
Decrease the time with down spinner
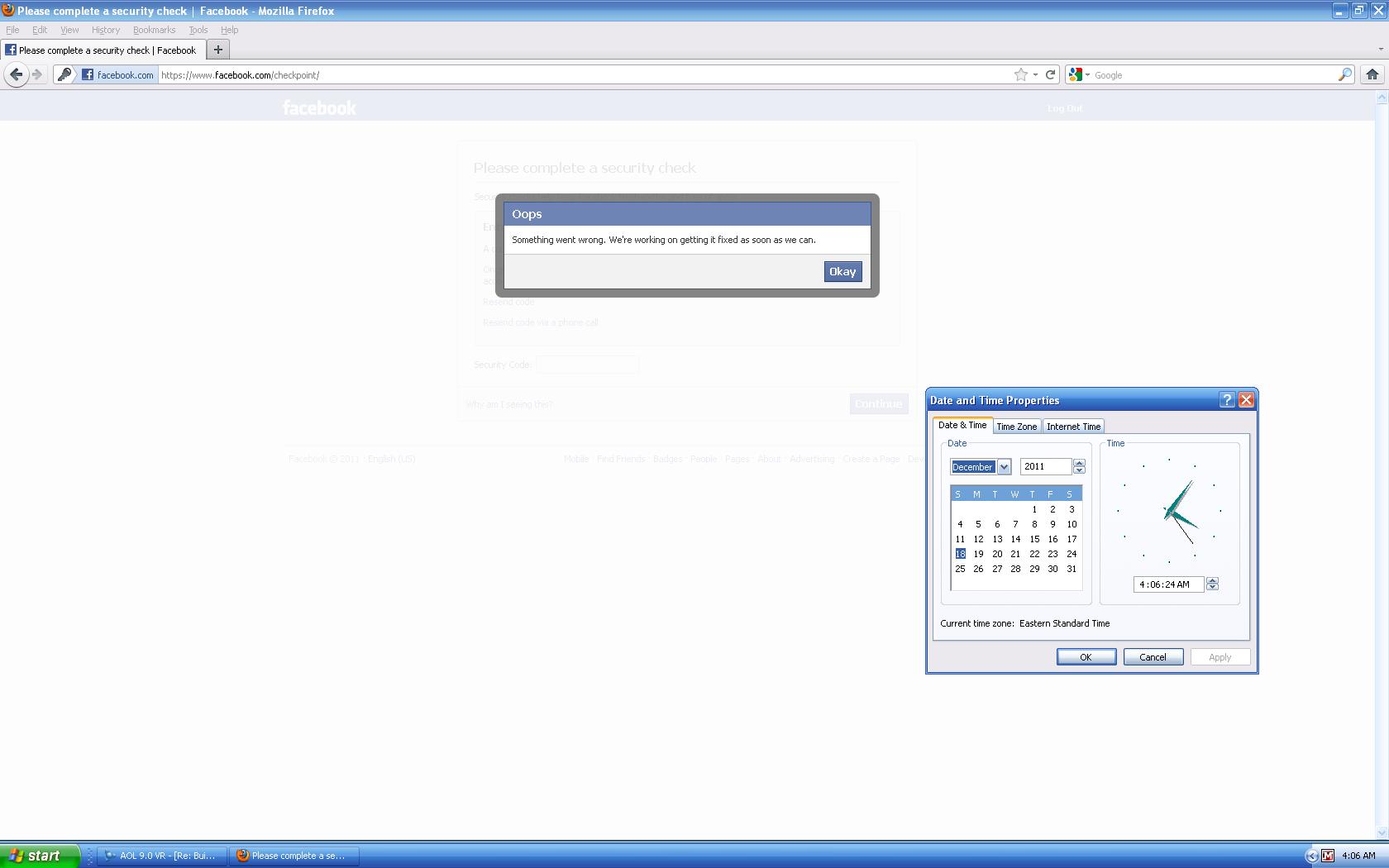(1212, 588)
